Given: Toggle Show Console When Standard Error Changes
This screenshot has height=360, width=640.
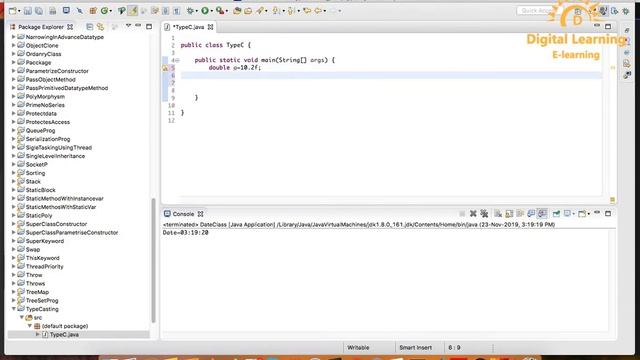Looking at the screenshot, I should (542, 213).
